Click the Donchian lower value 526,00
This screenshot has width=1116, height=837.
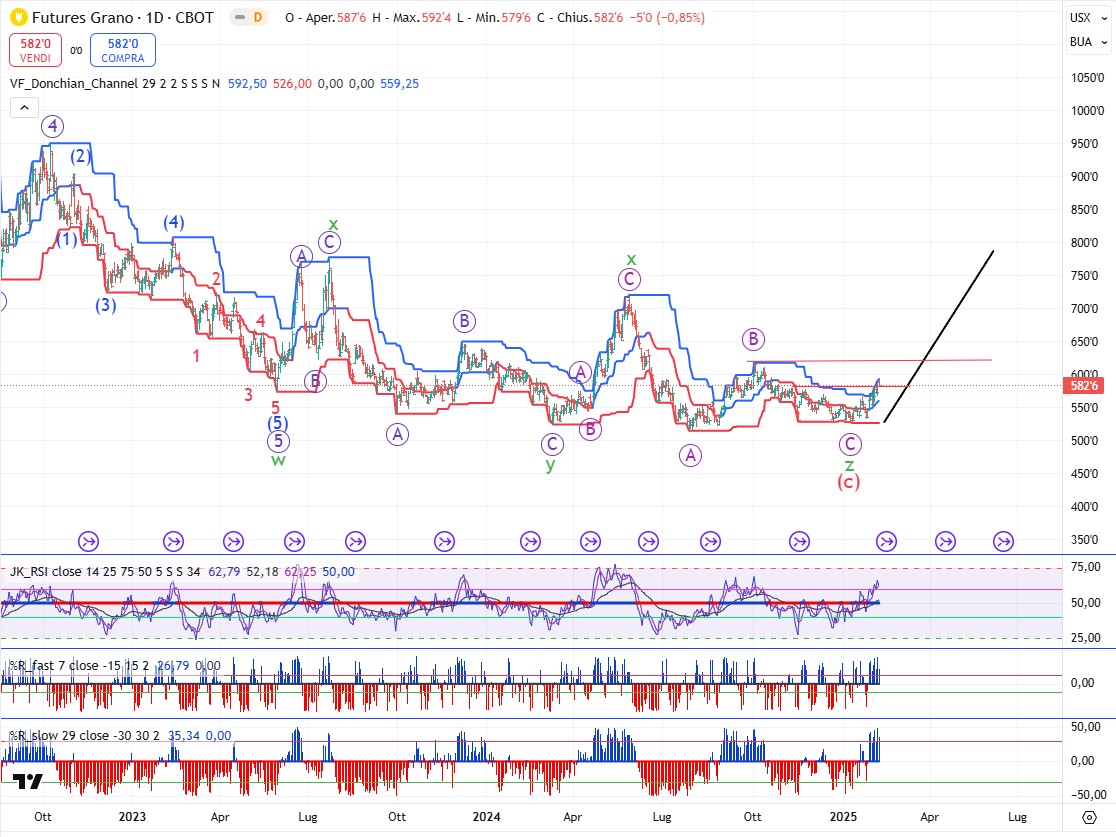pyautogui.click(x=292, y=83)
